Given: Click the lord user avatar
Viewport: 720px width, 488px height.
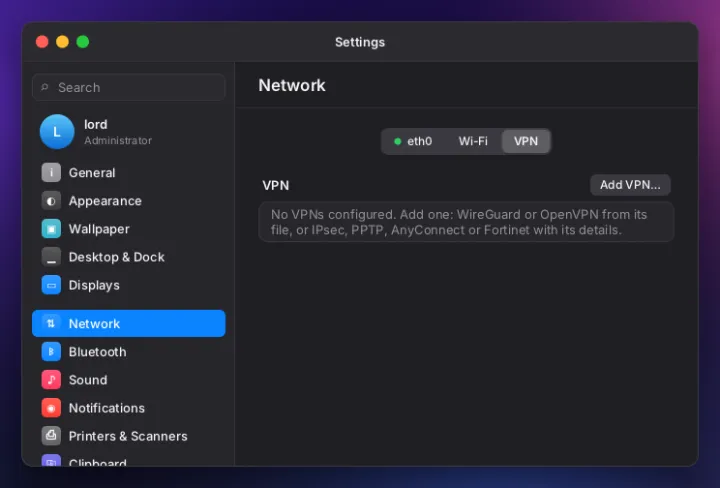Looking at the screenshot, I should click(57, 132).
